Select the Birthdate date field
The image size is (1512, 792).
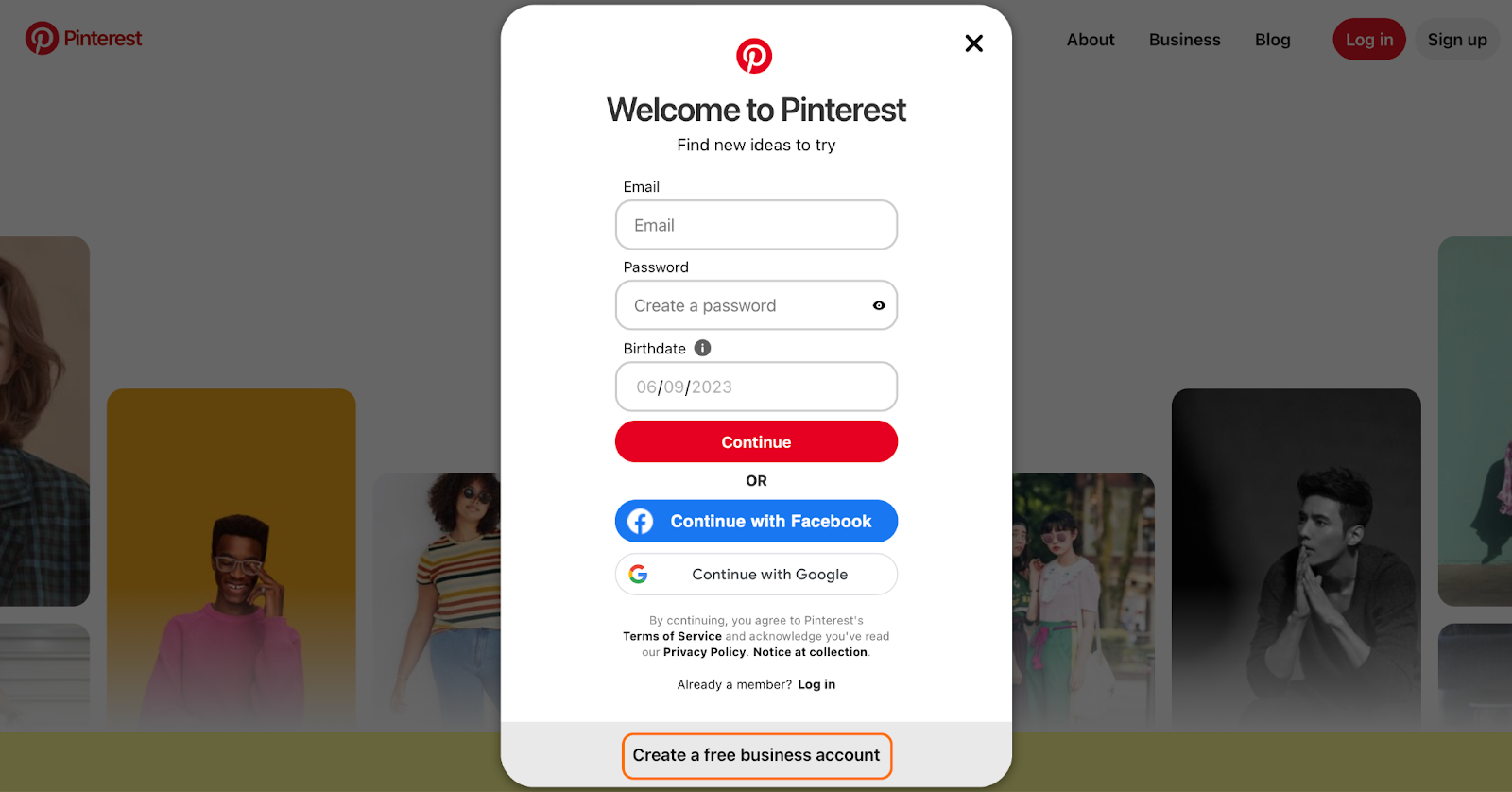pyautogui.click(x=756, y=387)
